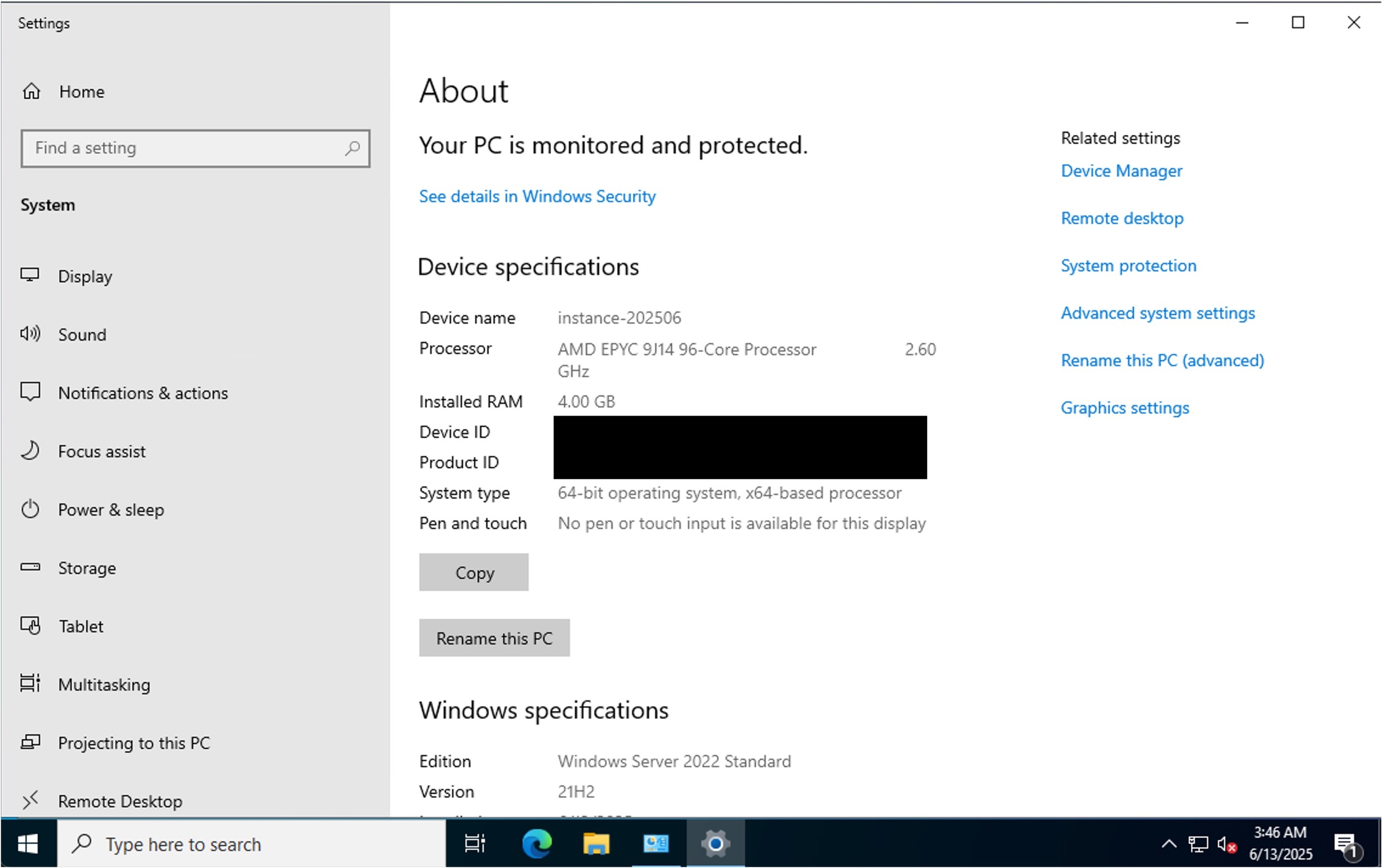Click the Remote Desktop sidebar icon
The height and width of the screenshot is (868, 1382).
pyautogui.click(x=30, y=799)
